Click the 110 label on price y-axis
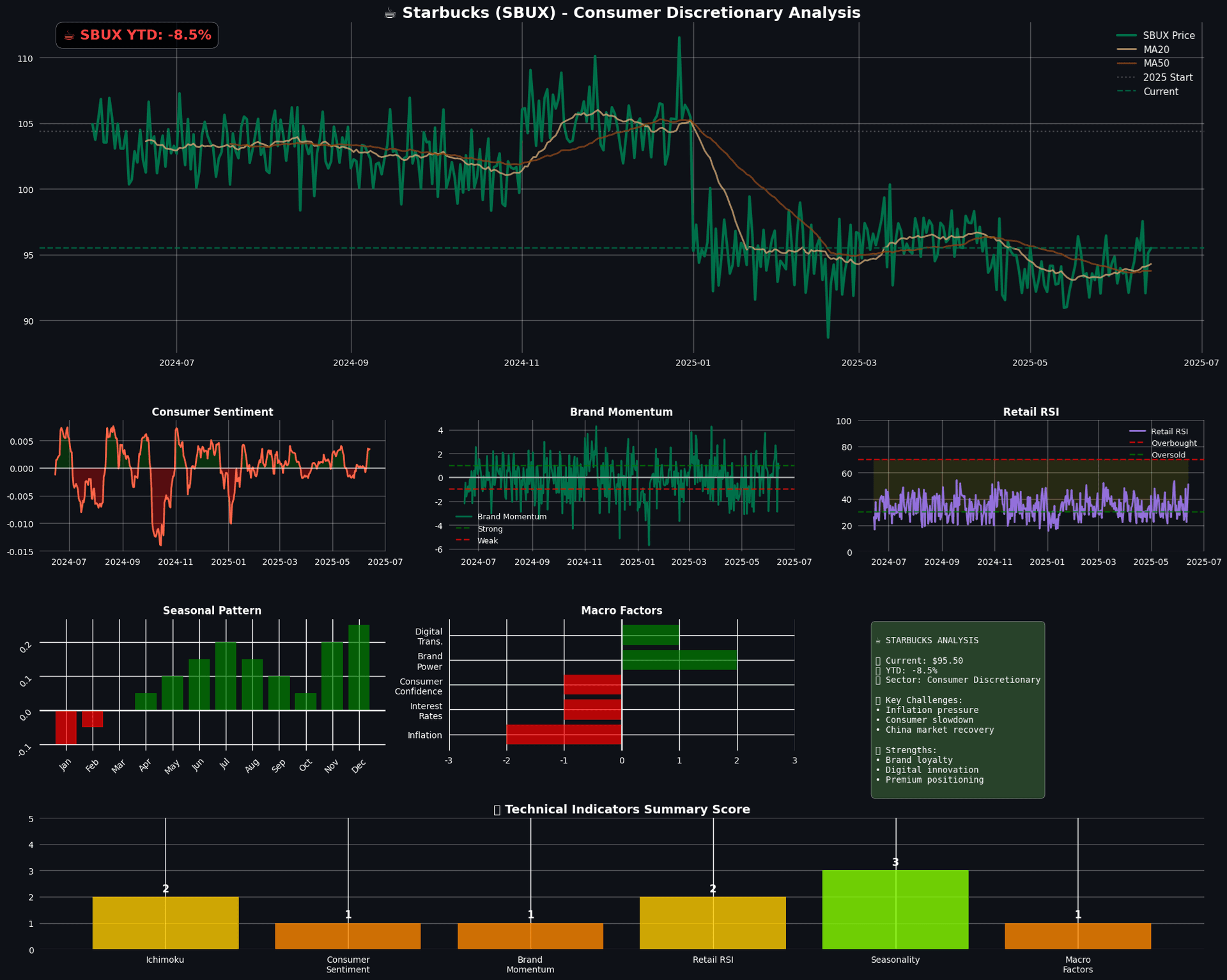Screen dimensions: 1227x980 (25, 59)
